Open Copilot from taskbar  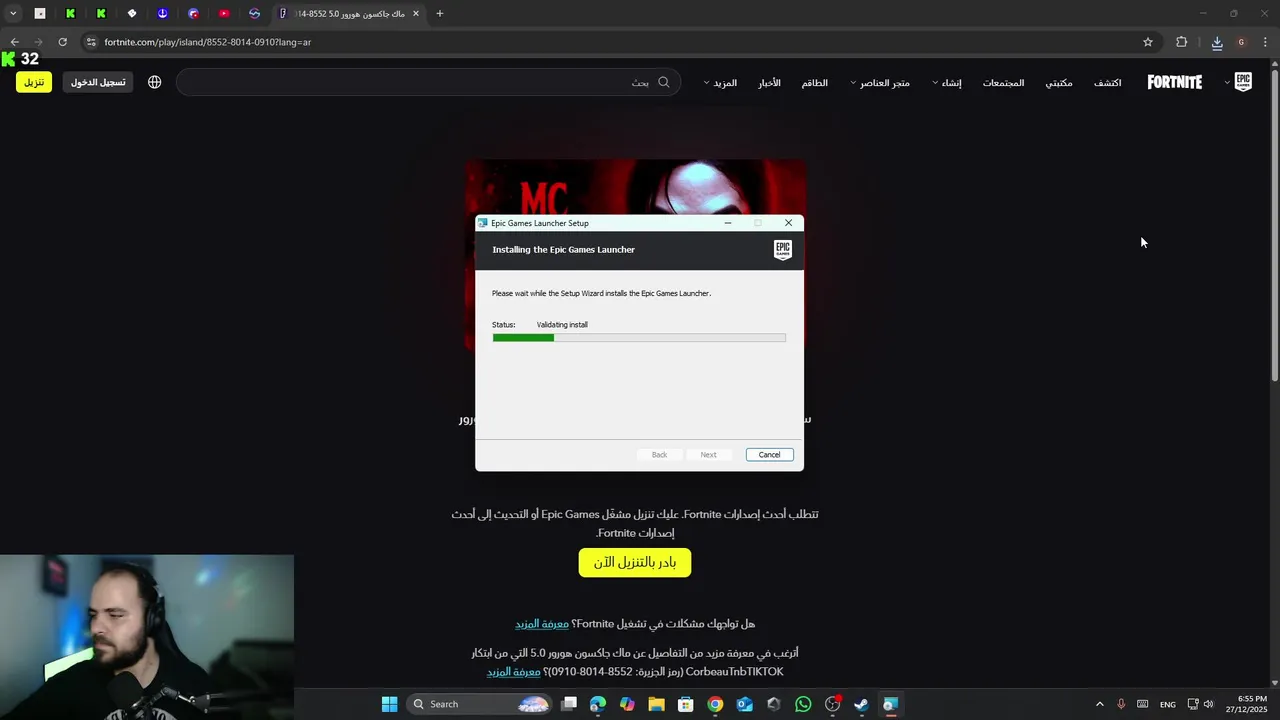(627, 704)
